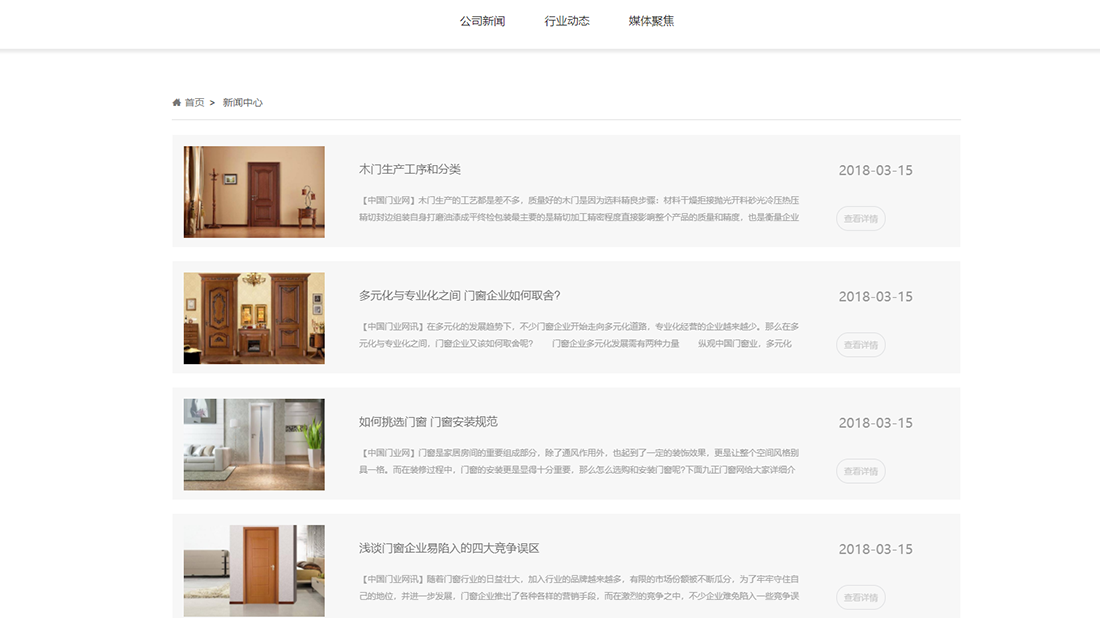
Task: Click 查看详情 for the 门窗安装规范 article
Action: point(860,470)
